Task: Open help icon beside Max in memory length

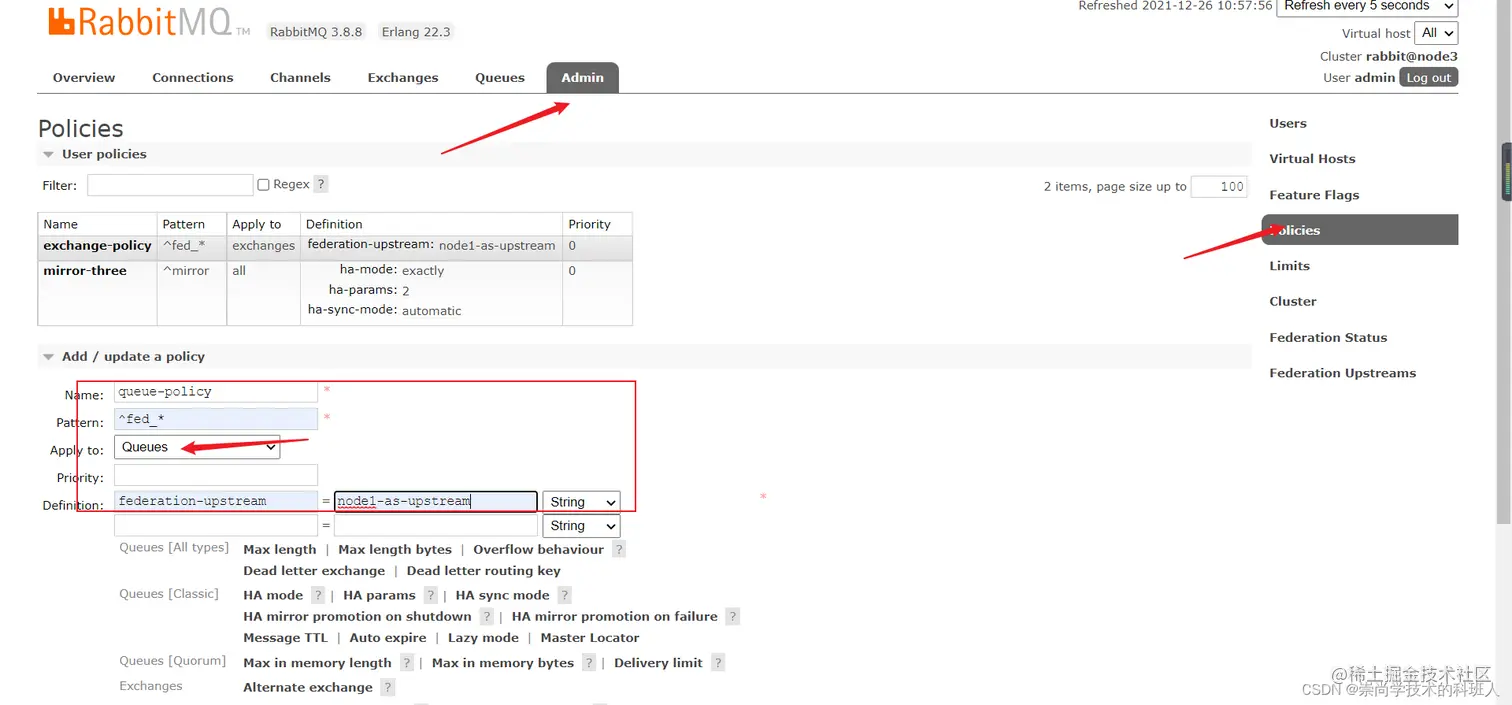Action: tap(407, 662)
